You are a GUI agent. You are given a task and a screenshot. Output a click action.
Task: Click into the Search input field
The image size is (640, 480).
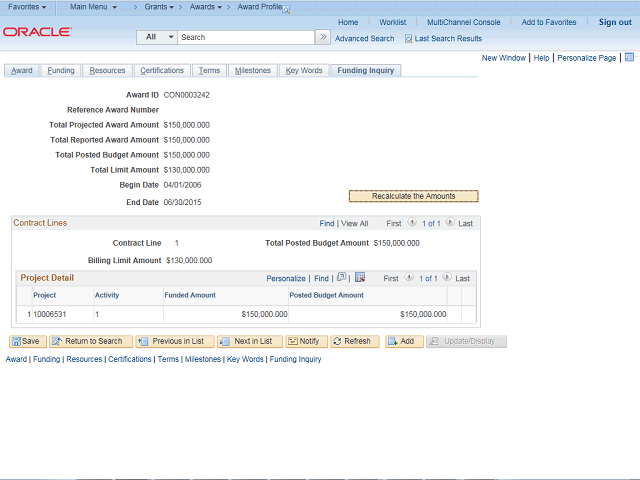click(x=246, y=37)
